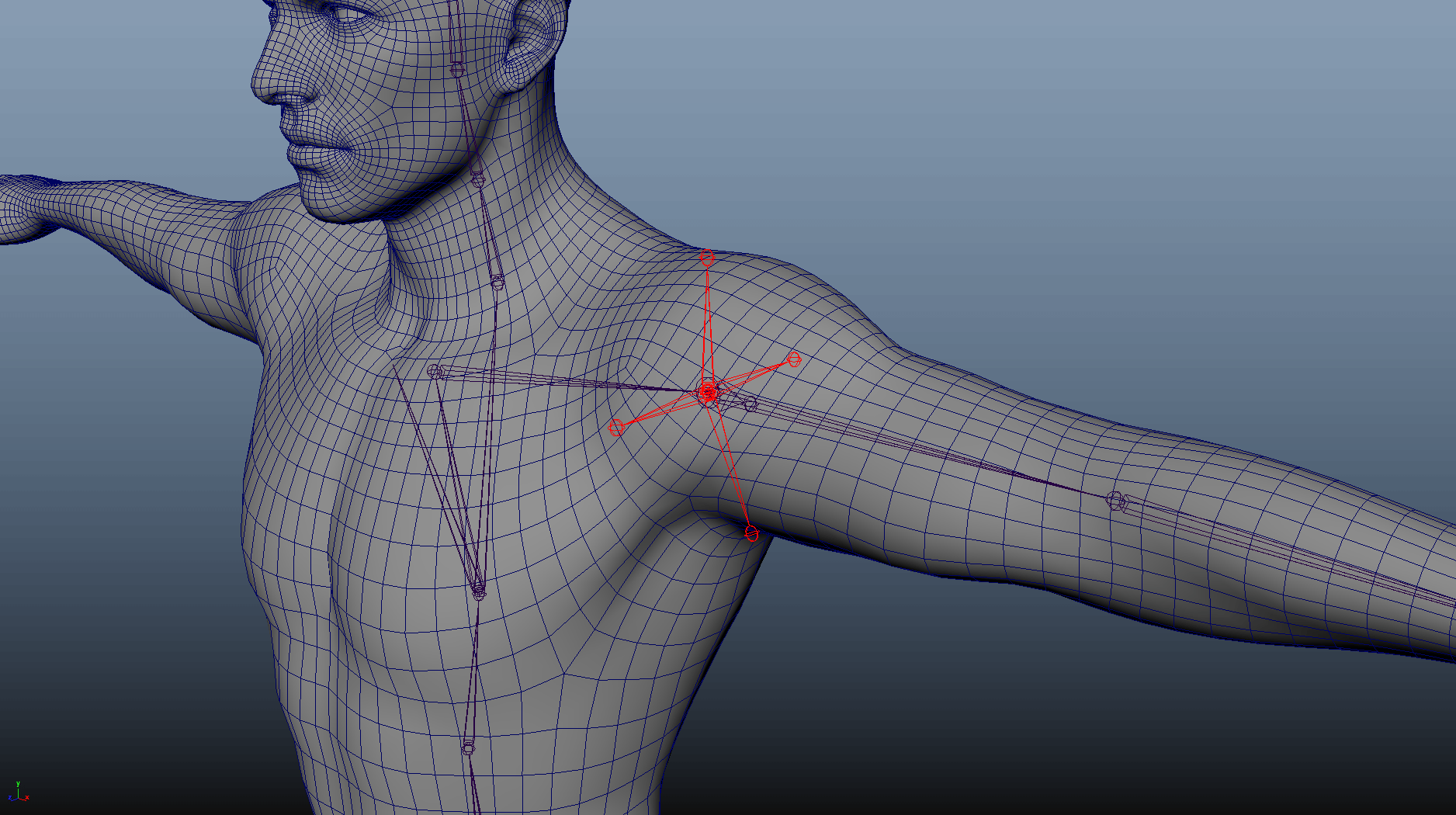This screenshot has height=815, width=1456.
Task: Pick the red helper joint on the upper arm
Action: 794,359
